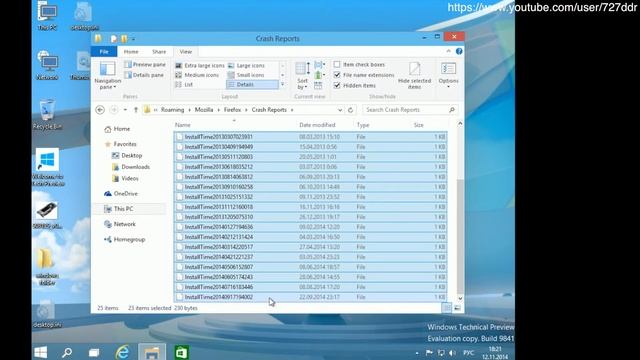640x360 pixels.
Task: Refresh the Crash Reports folder
Action: [x=350, y=110]
